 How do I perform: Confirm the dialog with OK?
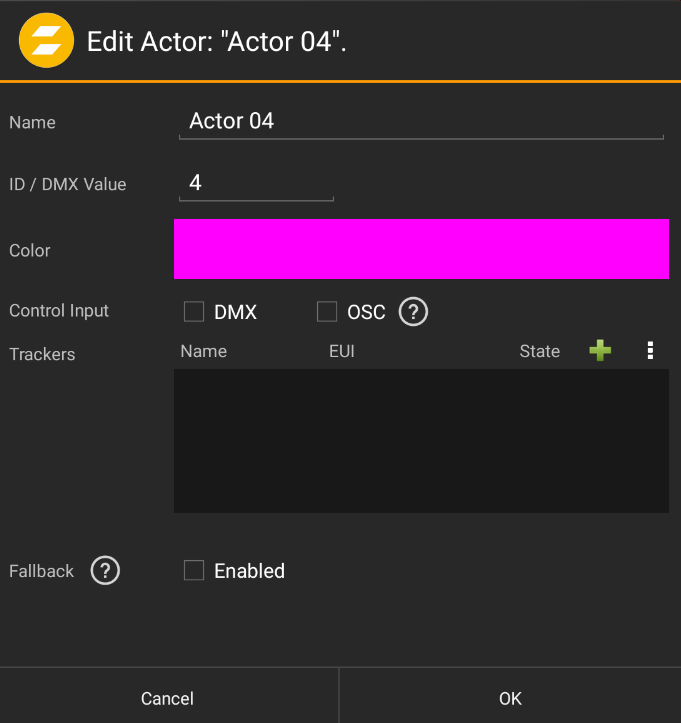pyautogui.click(x=510, y=696)
